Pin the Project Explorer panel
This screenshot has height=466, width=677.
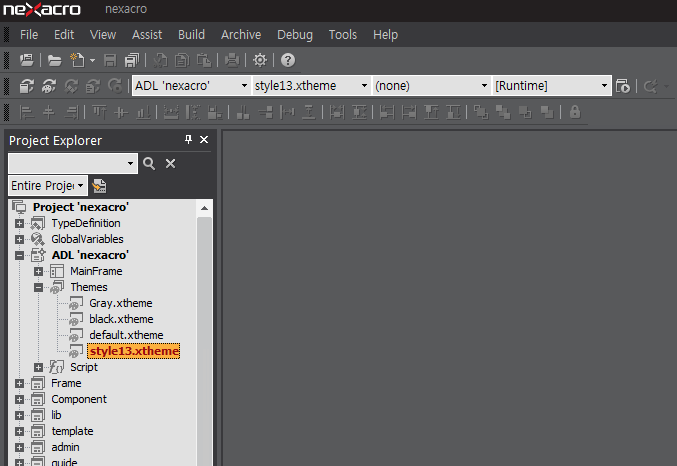coord(188,139)
